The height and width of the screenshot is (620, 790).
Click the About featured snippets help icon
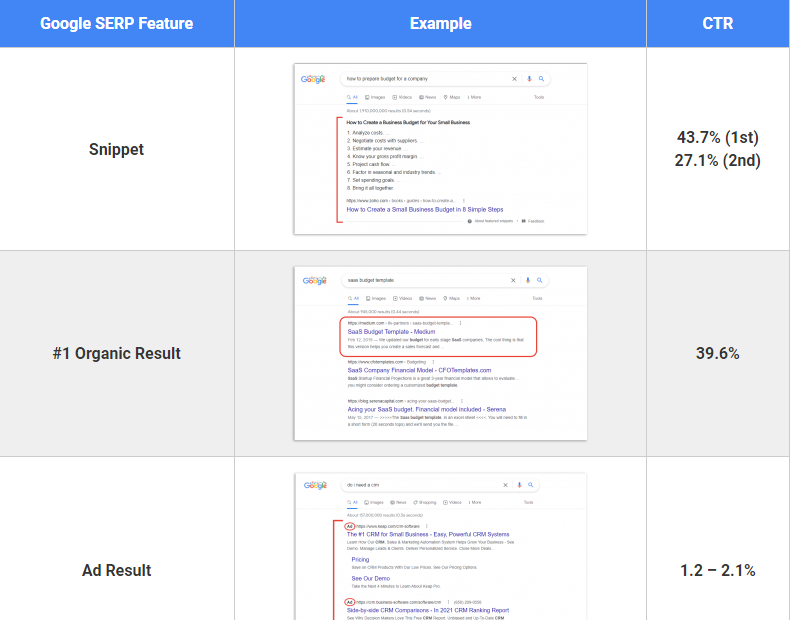pos(470,221)
